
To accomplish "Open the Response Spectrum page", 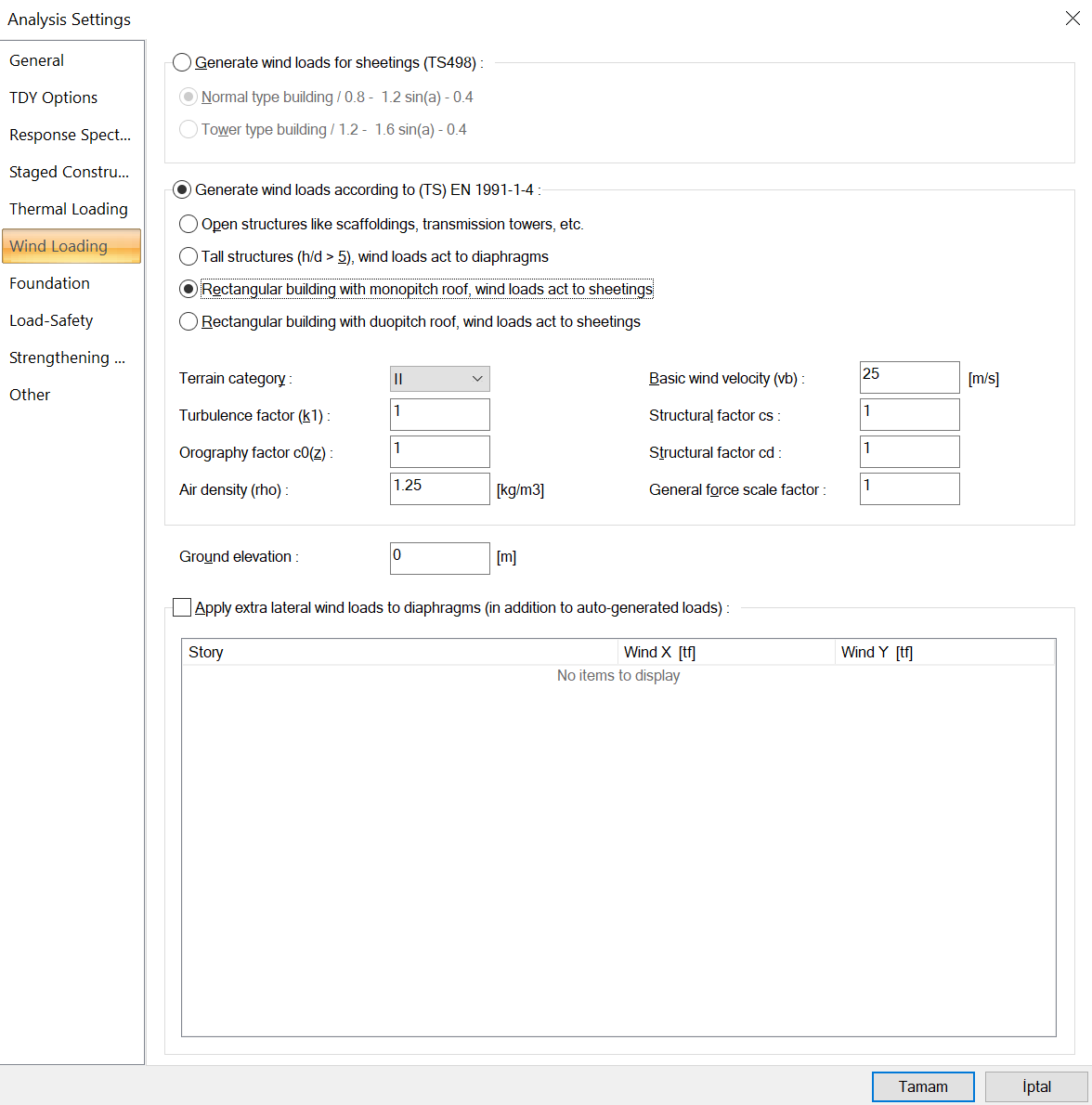I will coord(71,135).
